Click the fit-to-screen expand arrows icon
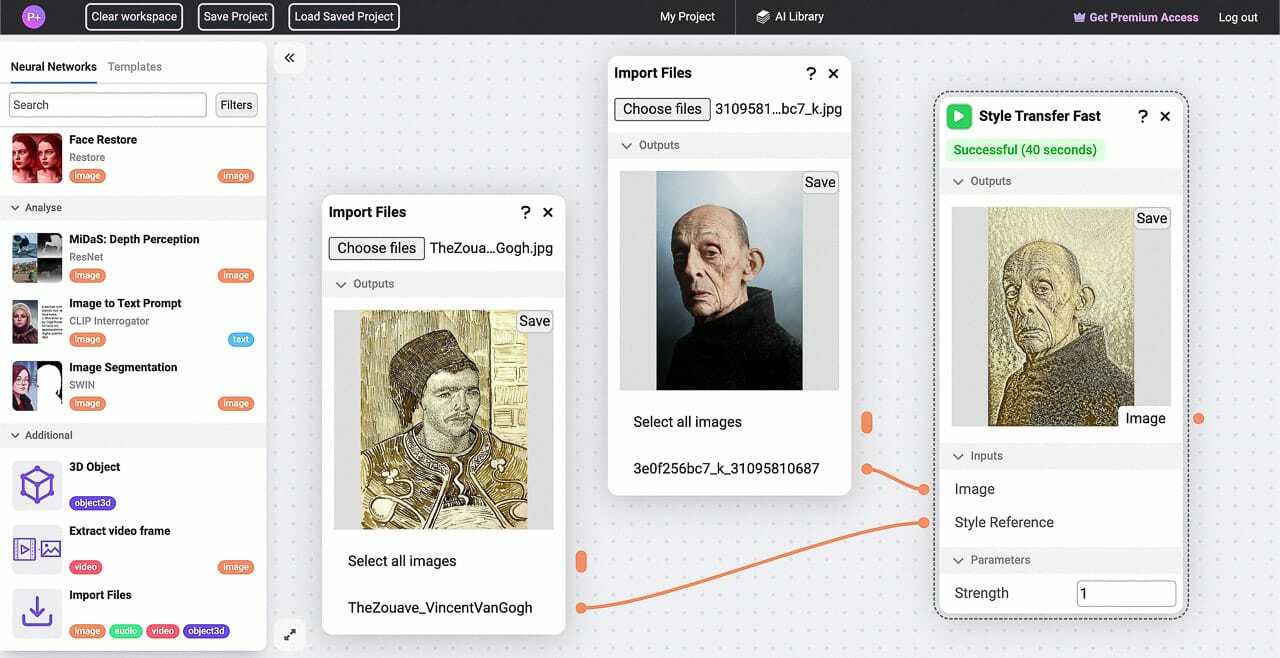The image size is (1280, 658). 289,634
